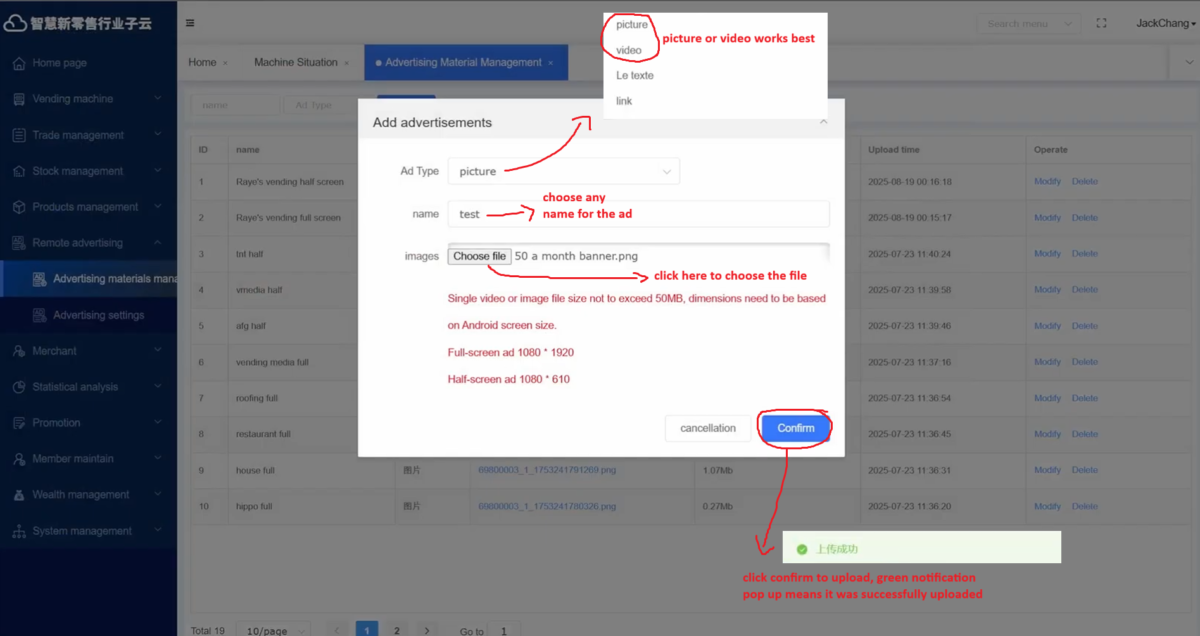Open the Ad Type dropdown in dialog
The width and height of the screenshot is (1200, 636).
pyautogui.click(x=563, y=171)
